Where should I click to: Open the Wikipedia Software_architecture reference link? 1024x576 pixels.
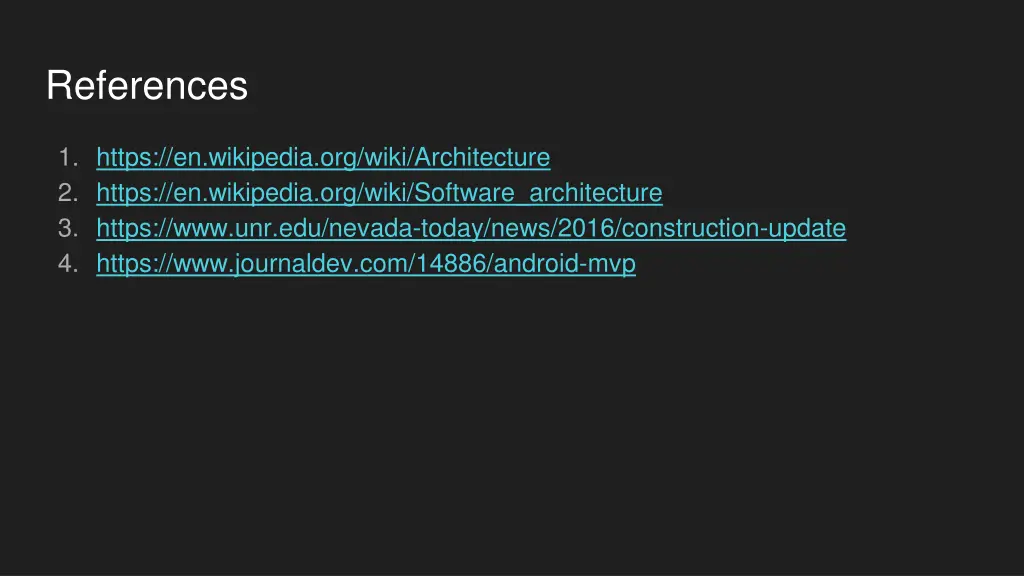click(379, 193)
